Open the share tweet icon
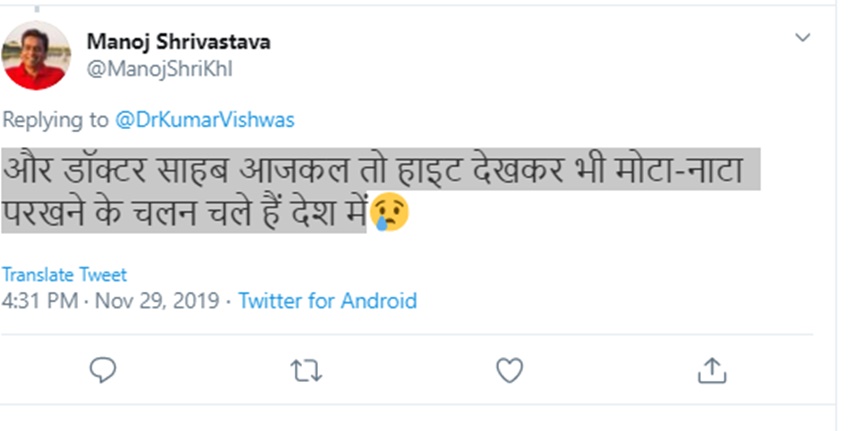850x431 pixels. point(711,371)
